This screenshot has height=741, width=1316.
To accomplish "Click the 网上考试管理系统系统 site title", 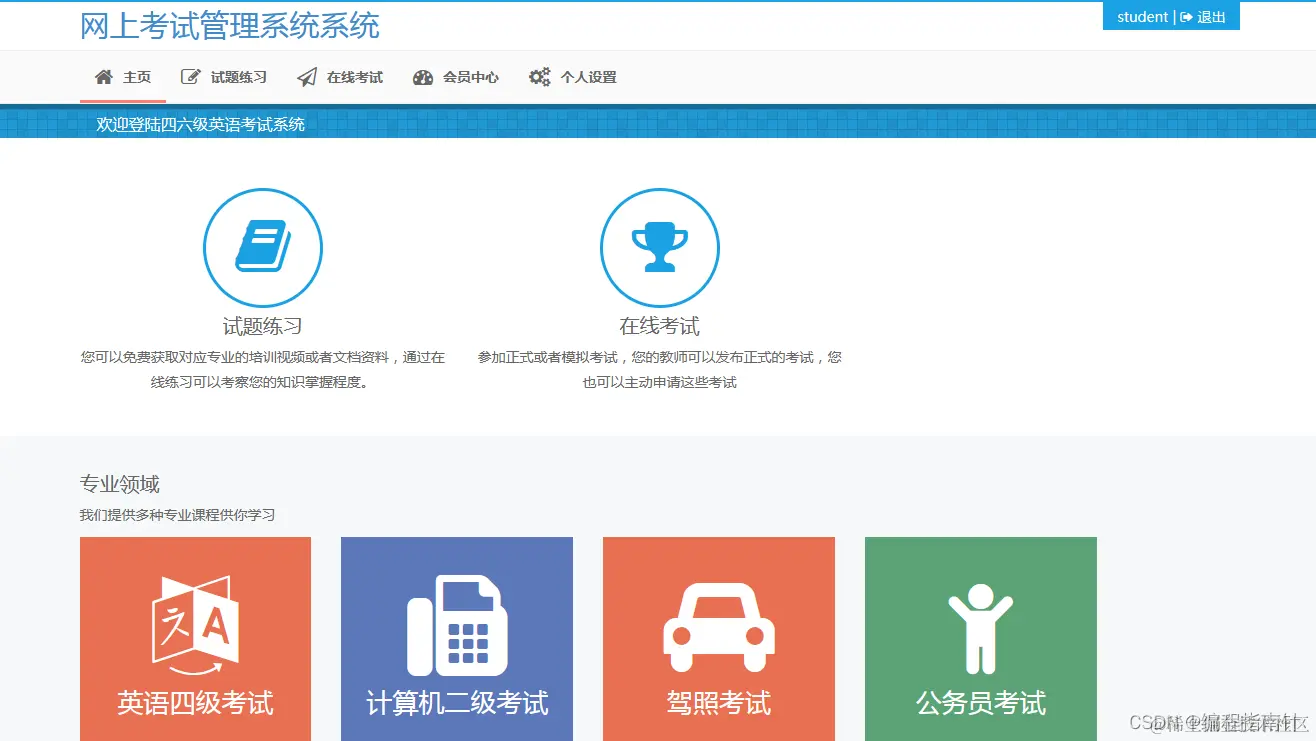I will point(230,26).
